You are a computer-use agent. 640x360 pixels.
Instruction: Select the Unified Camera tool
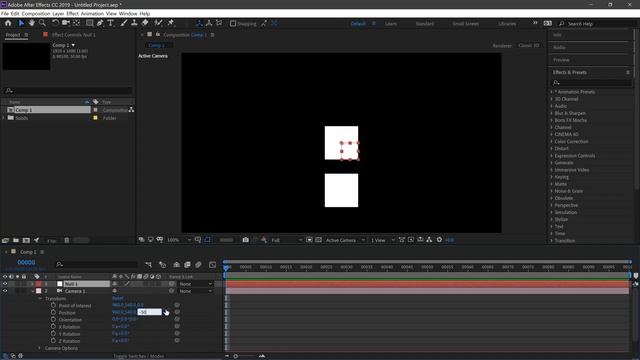[65, 23]
